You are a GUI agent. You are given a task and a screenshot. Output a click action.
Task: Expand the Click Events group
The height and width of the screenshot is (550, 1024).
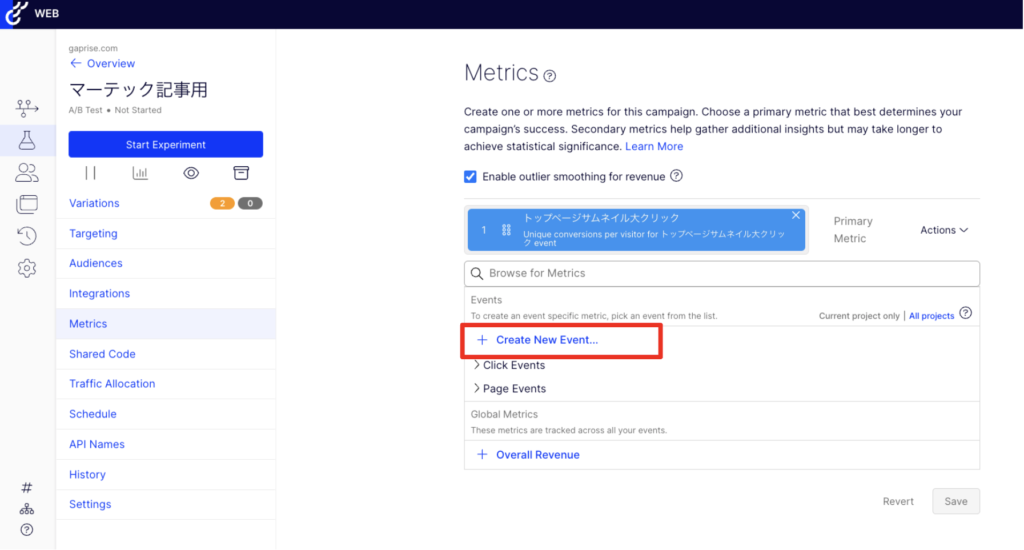(508, 365)
